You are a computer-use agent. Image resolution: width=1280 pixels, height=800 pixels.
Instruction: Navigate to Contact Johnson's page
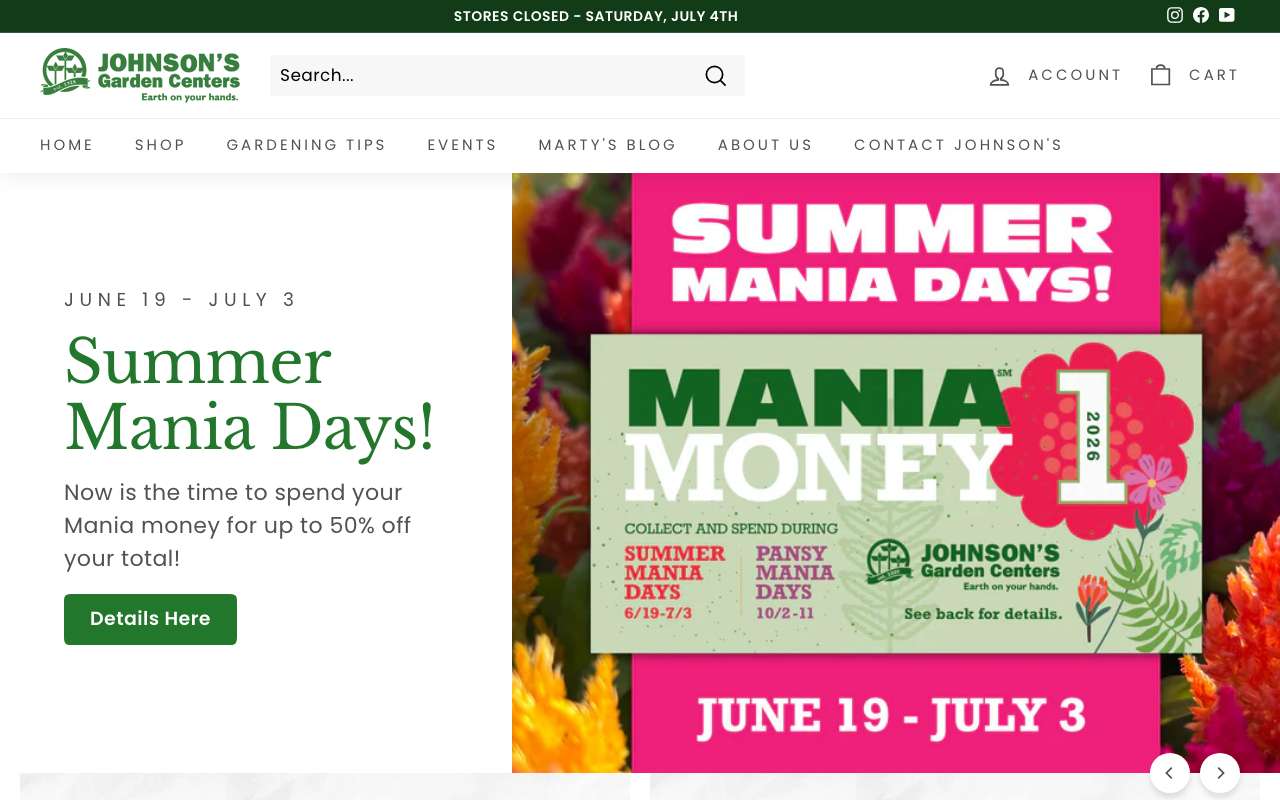pyautogui.click(x=958, y=145)
